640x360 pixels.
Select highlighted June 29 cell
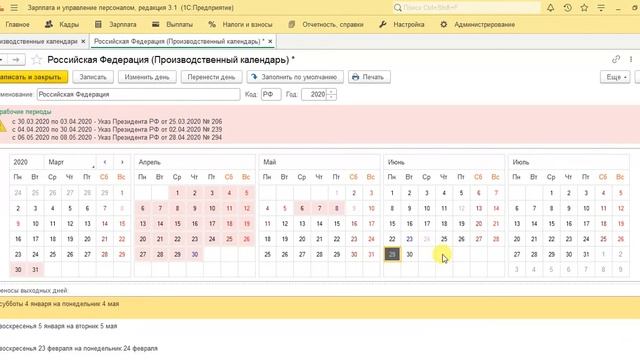tap(392, 254)
